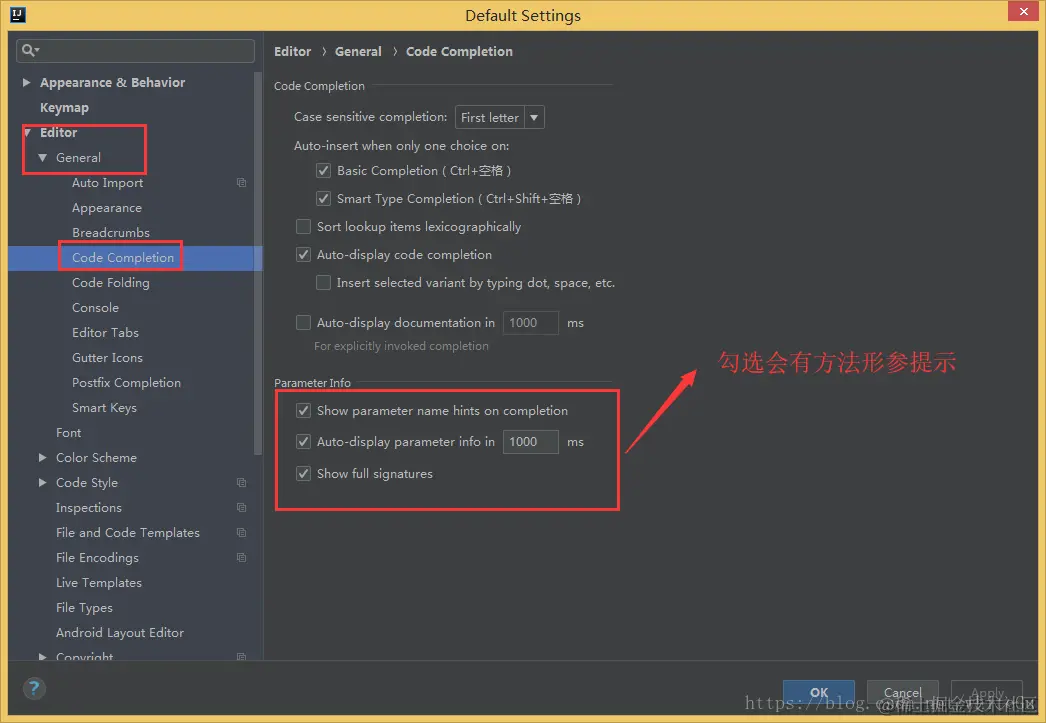
Task: Select Breadcrumbs in the settings tree
Action: coord(111,233)
